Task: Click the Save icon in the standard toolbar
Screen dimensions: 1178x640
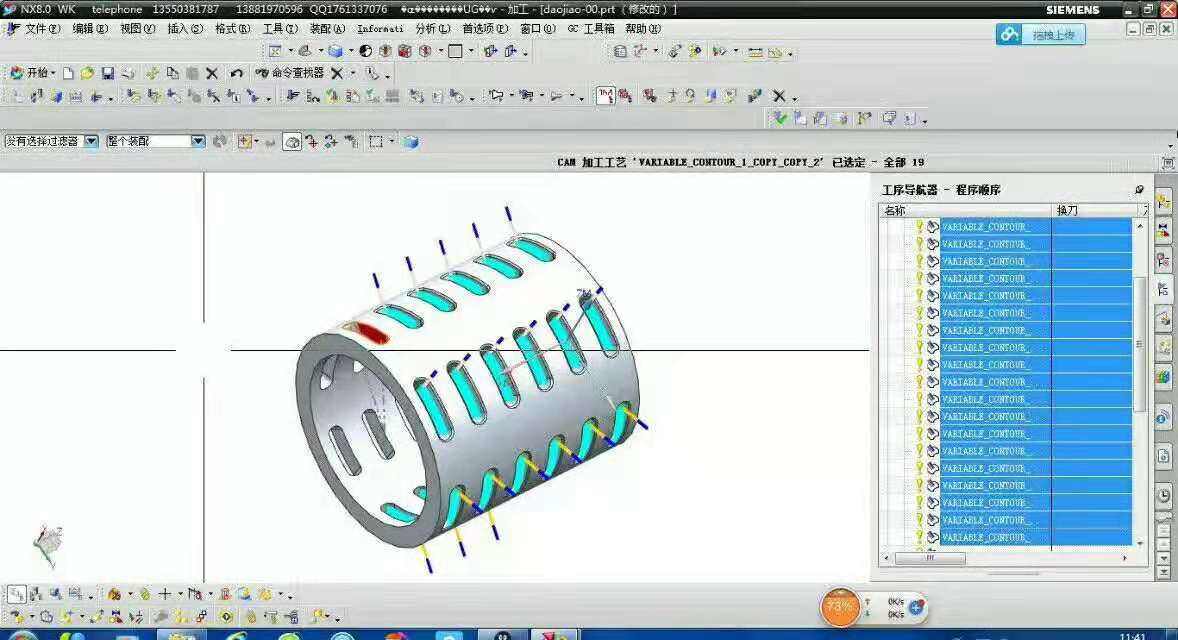Action: tap(107, 73)
